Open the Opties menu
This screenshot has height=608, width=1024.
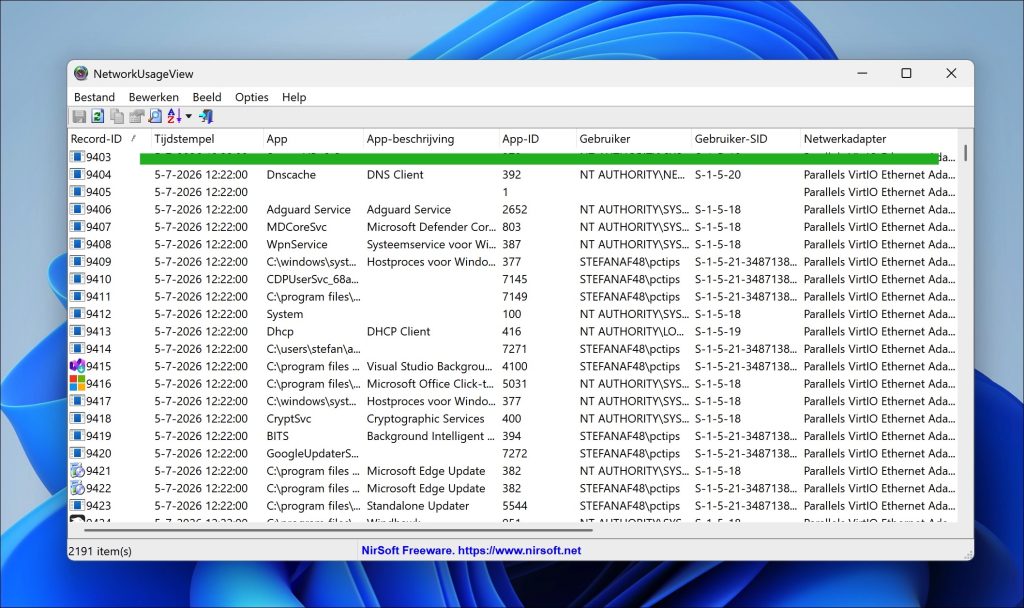pyautogui.click(x=251, y=97)
